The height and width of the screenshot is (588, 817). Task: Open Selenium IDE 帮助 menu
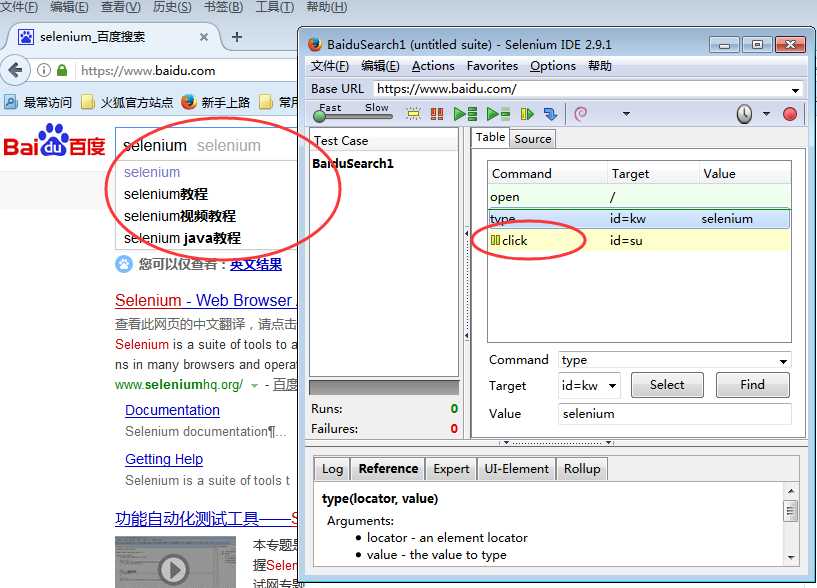coord(600,66)
